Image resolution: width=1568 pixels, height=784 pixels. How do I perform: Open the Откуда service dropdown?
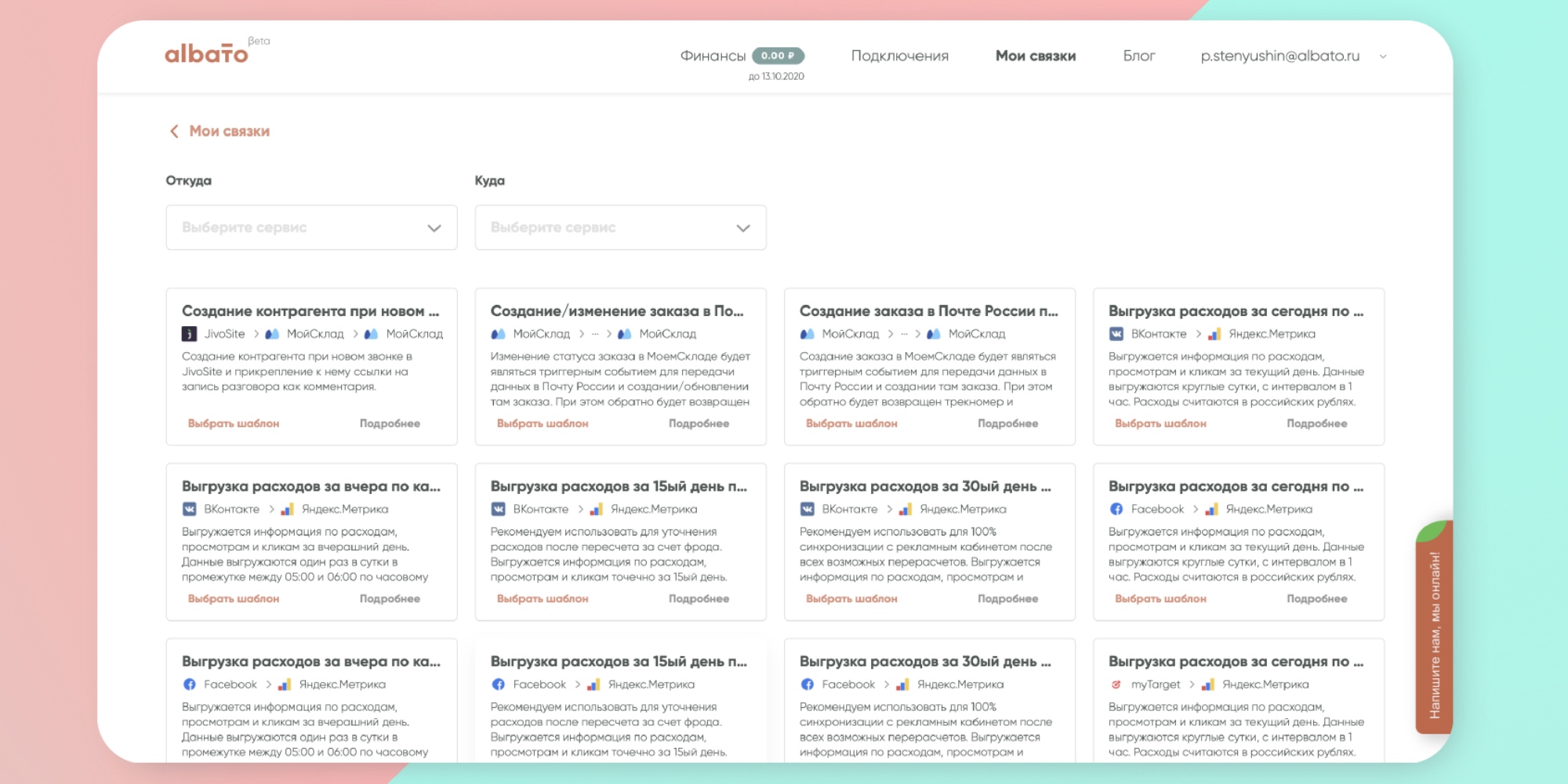(x=311, y=227)
